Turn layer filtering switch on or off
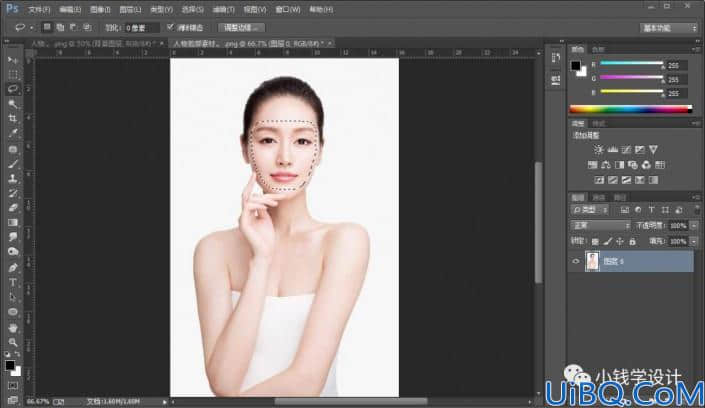Image resolution: width=705 pixels, height=408 pixels. 696,210
